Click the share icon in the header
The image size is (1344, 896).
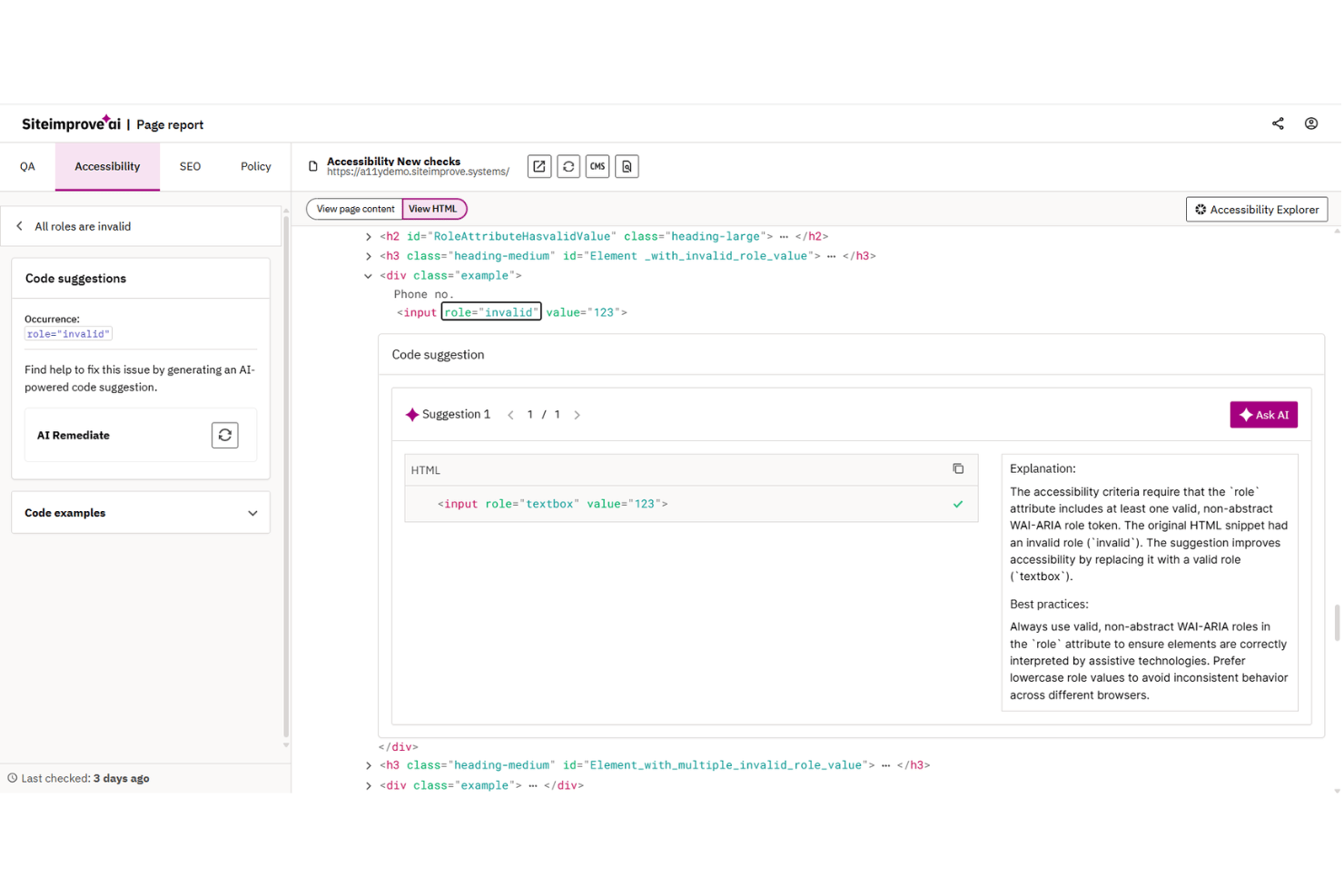coord(1278,123)
